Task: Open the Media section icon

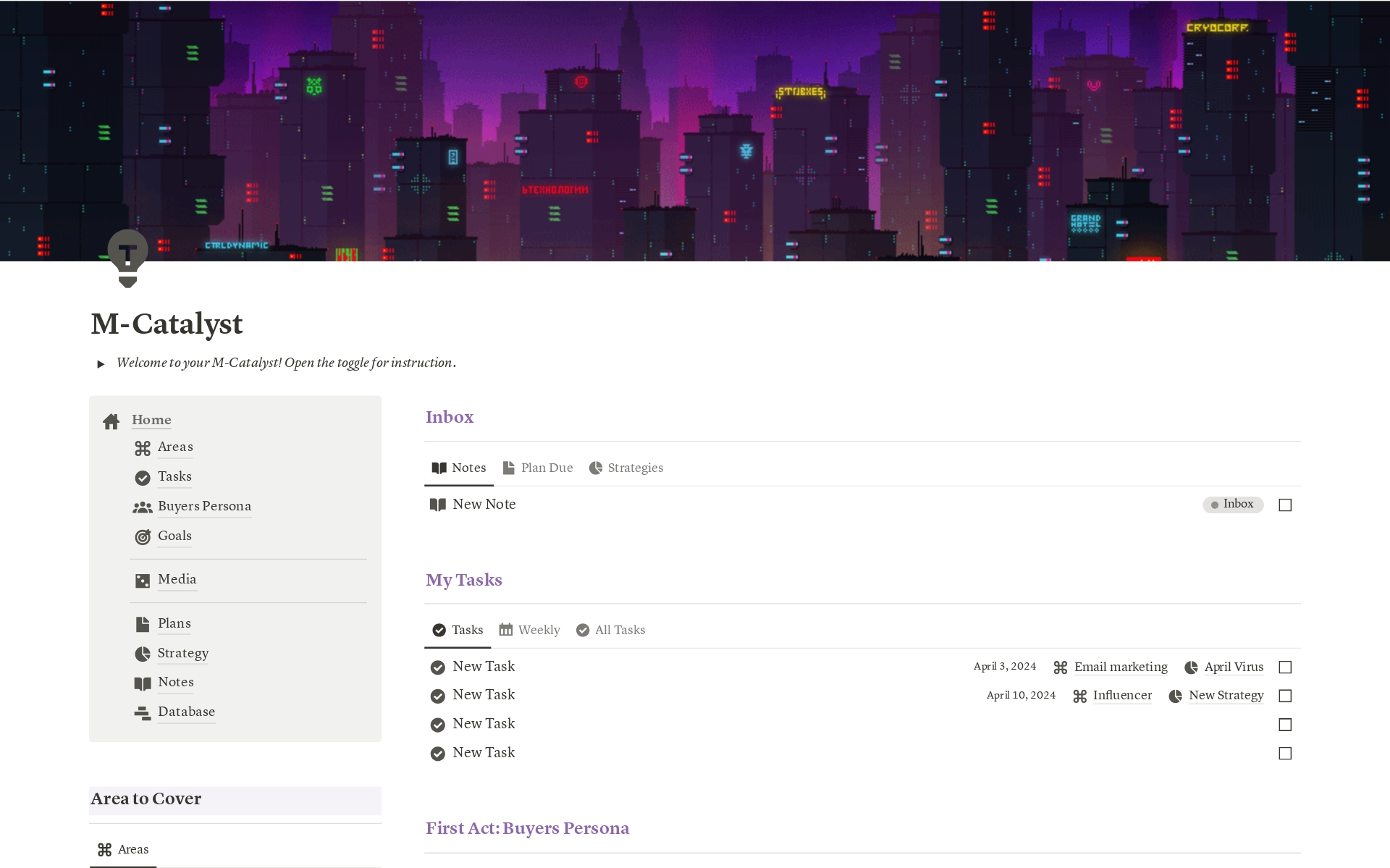Action: 142,580
